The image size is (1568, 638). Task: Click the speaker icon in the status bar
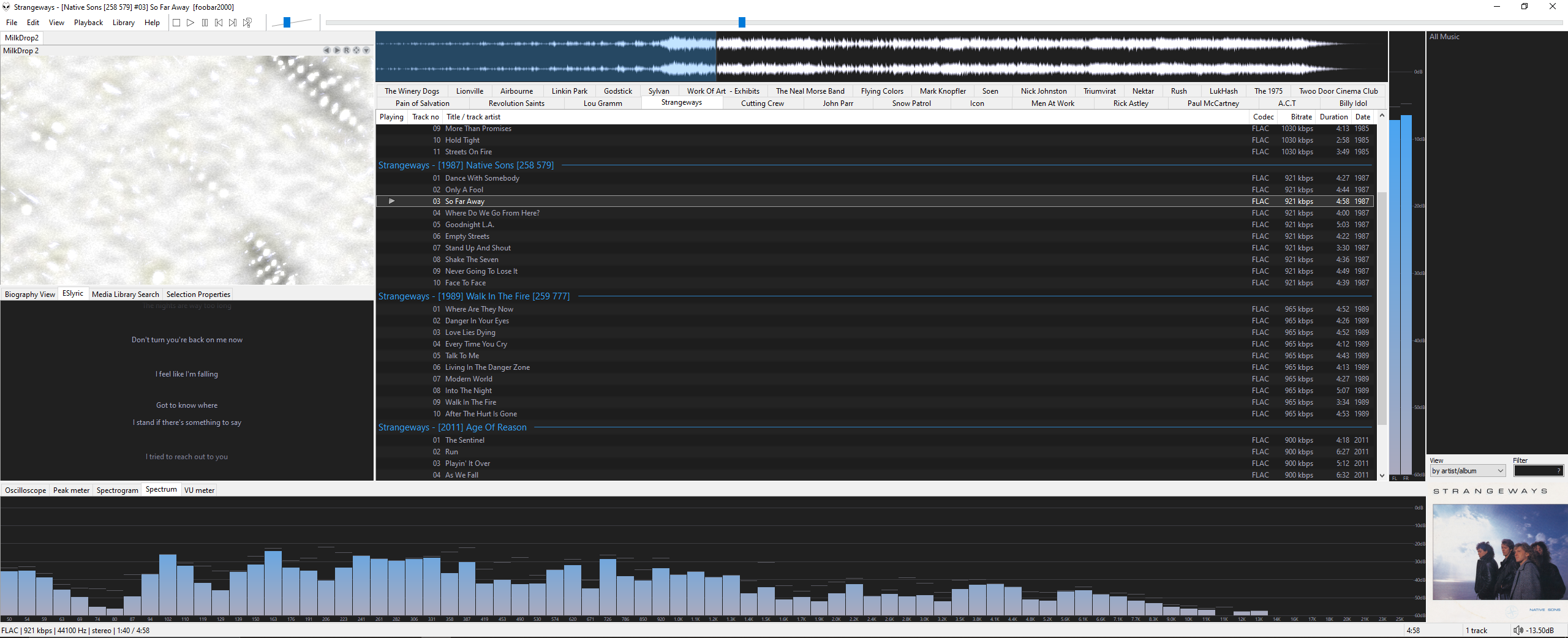coord(1518,630)
